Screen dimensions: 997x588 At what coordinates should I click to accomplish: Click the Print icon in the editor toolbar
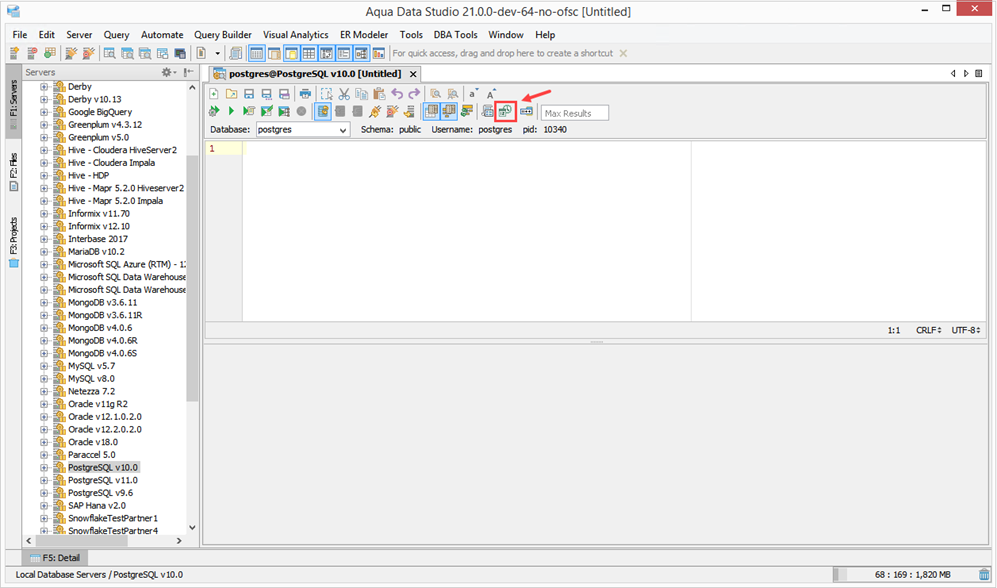coord(305,94)
